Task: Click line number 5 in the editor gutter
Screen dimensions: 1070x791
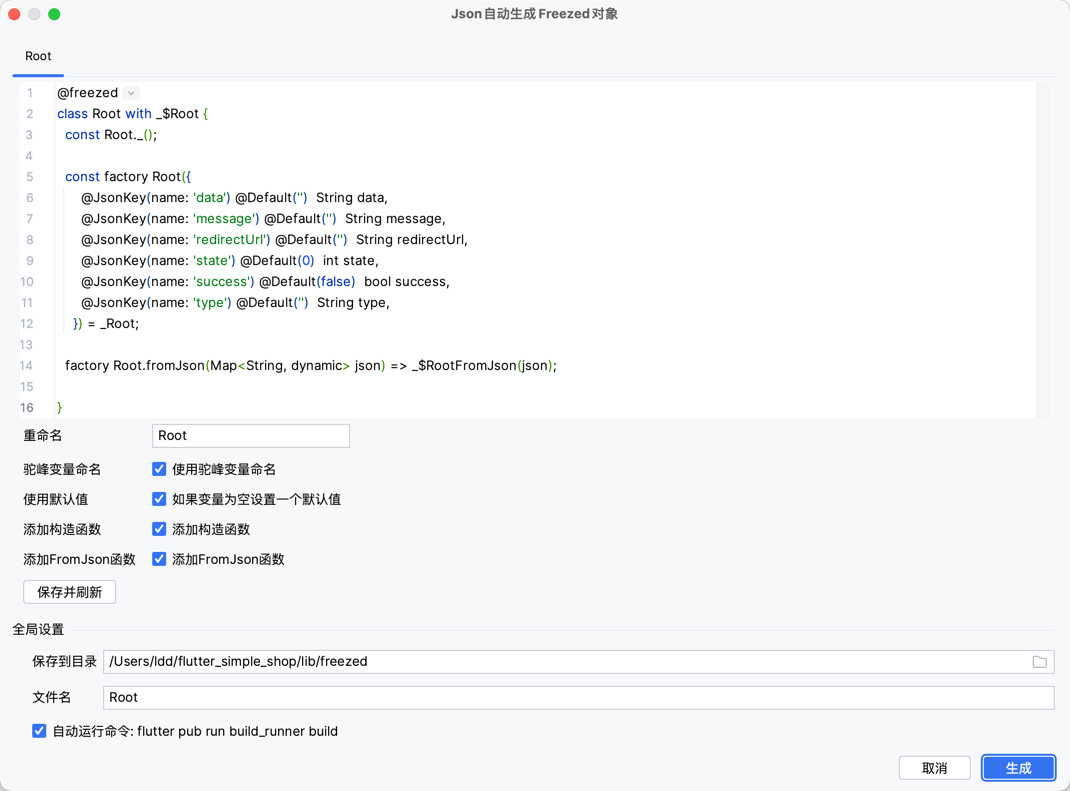Action: point(29,177)
